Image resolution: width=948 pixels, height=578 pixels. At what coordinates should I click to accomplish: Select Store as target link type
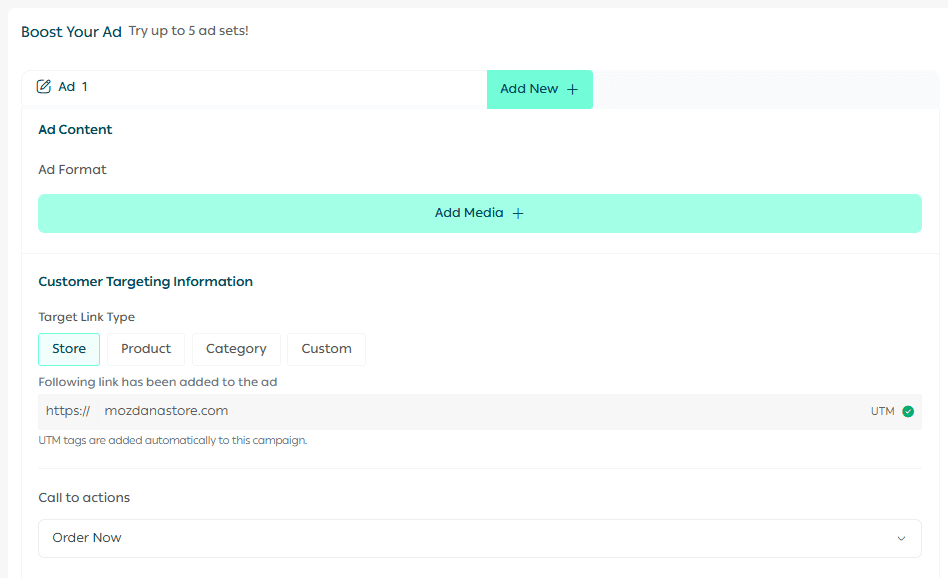click(x=69, y=349)
